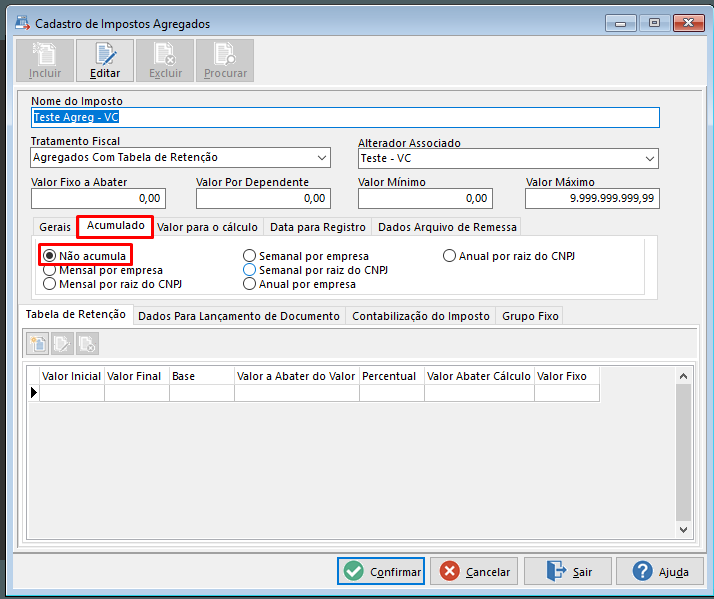Click the Sair button
Image resolution: width=714 pixels, height=599 pixels.
point(568,571)
